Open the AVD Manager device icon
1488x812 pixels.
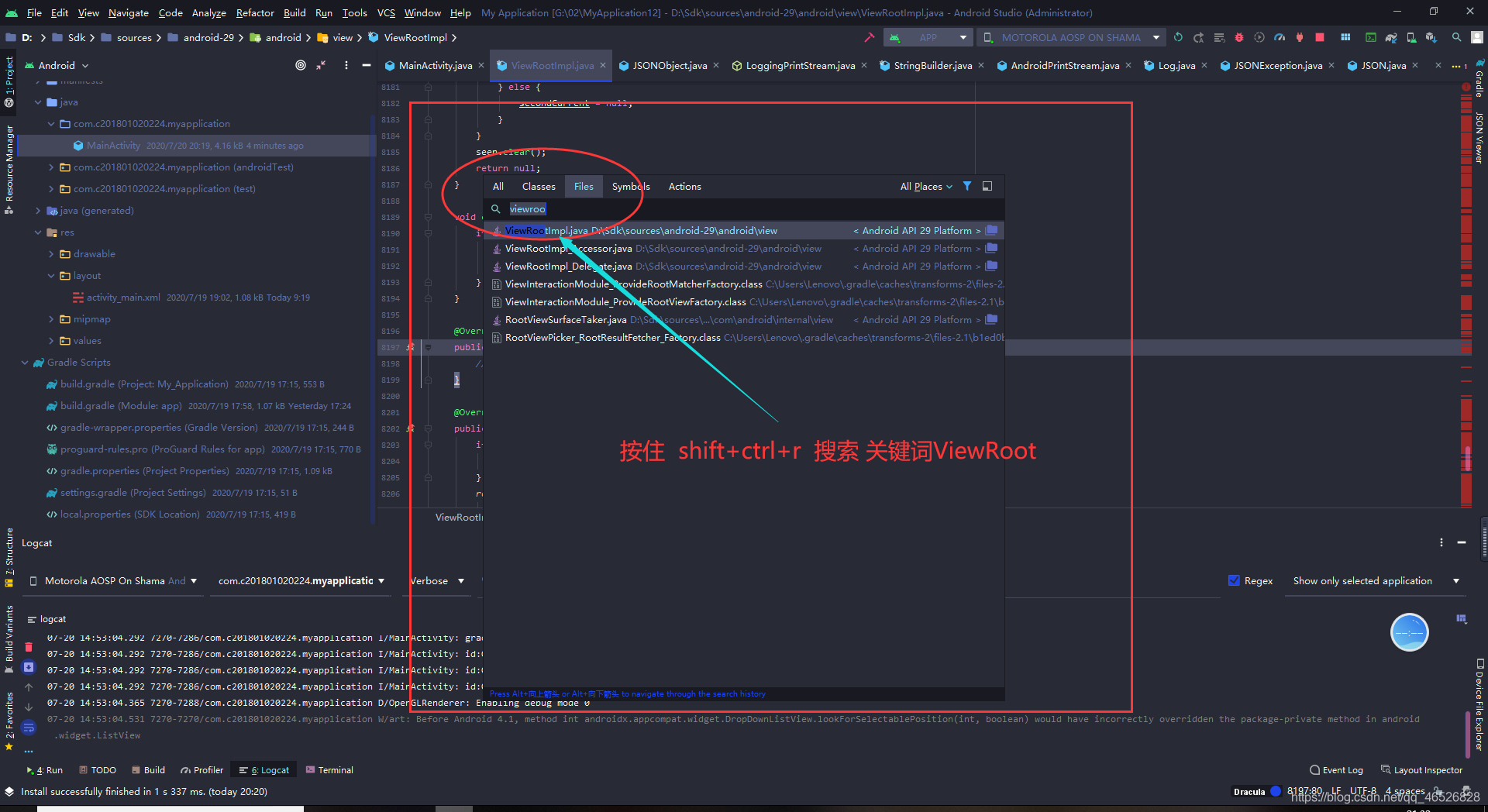click(x=1411, y=37)
